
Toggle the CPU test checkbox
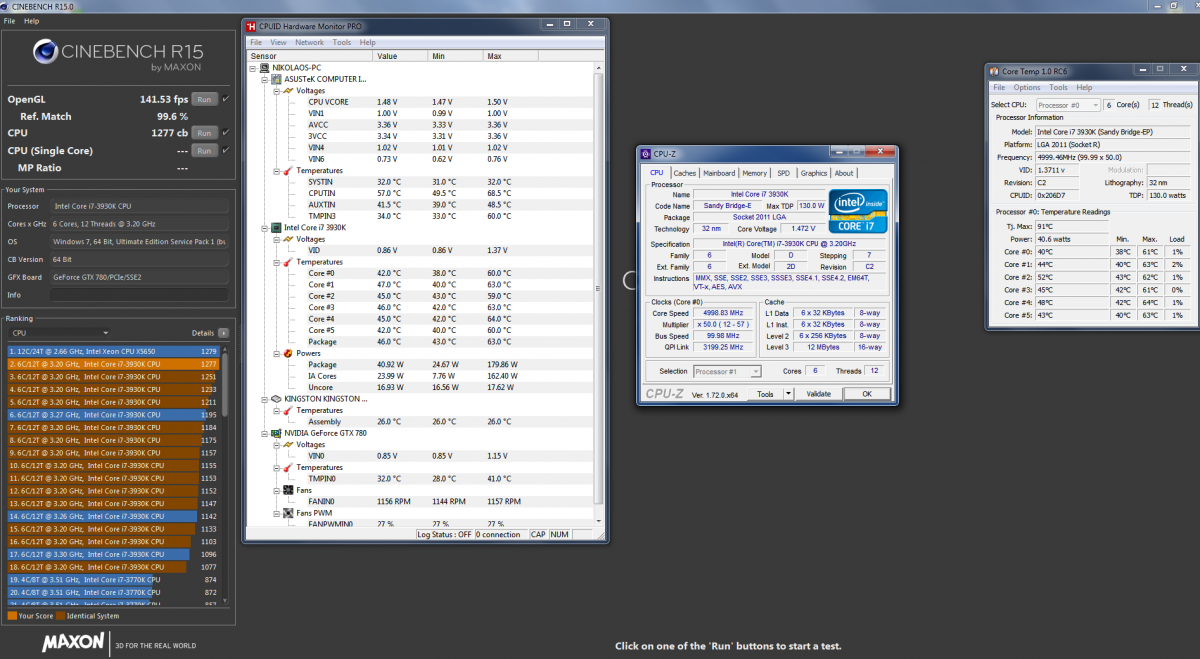click(226, 133)
